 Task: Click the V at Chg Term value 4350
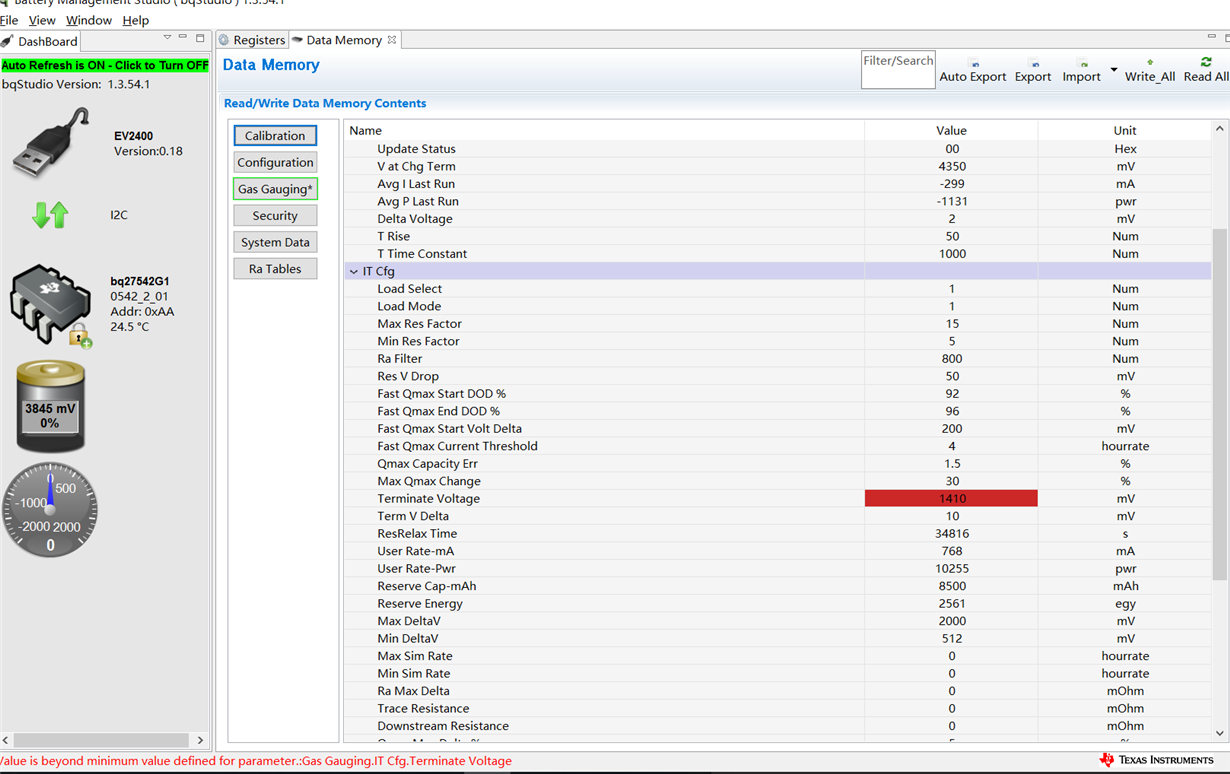point(951,166)
